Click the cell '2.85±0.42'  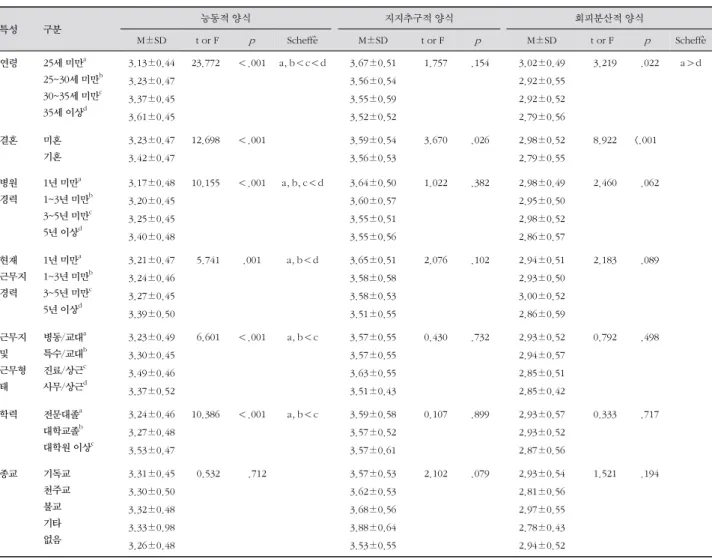click(x=542, y=391)
